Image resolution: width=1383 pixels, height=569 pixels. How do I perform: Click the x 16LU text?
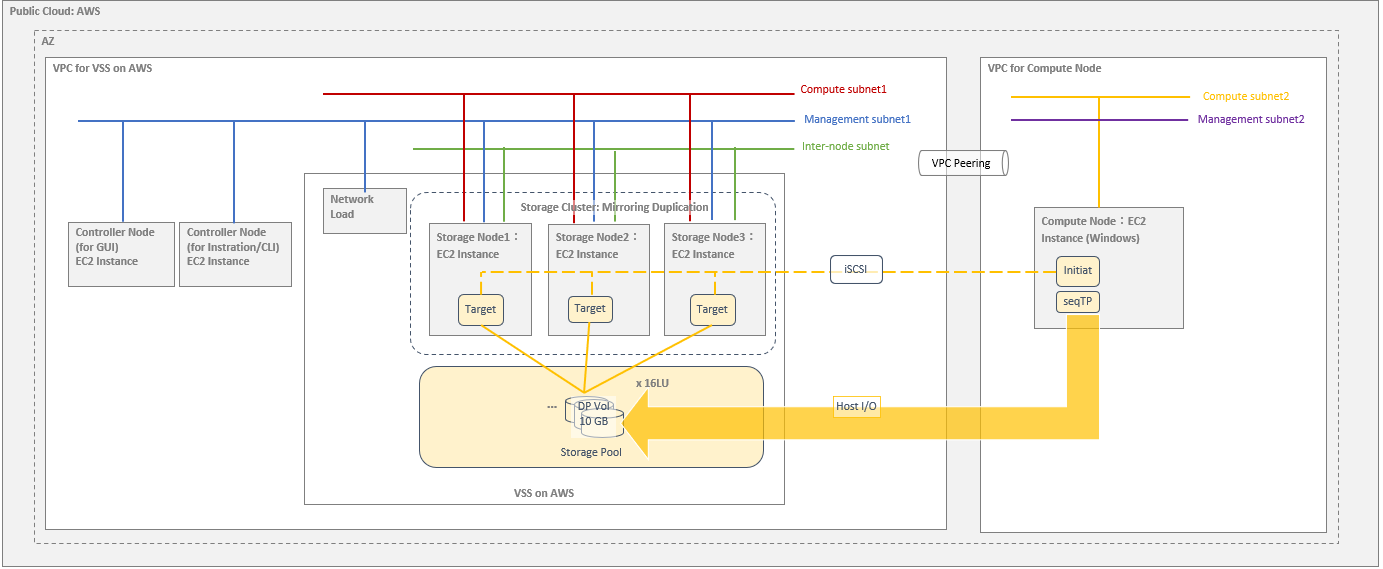coord(652,383)
